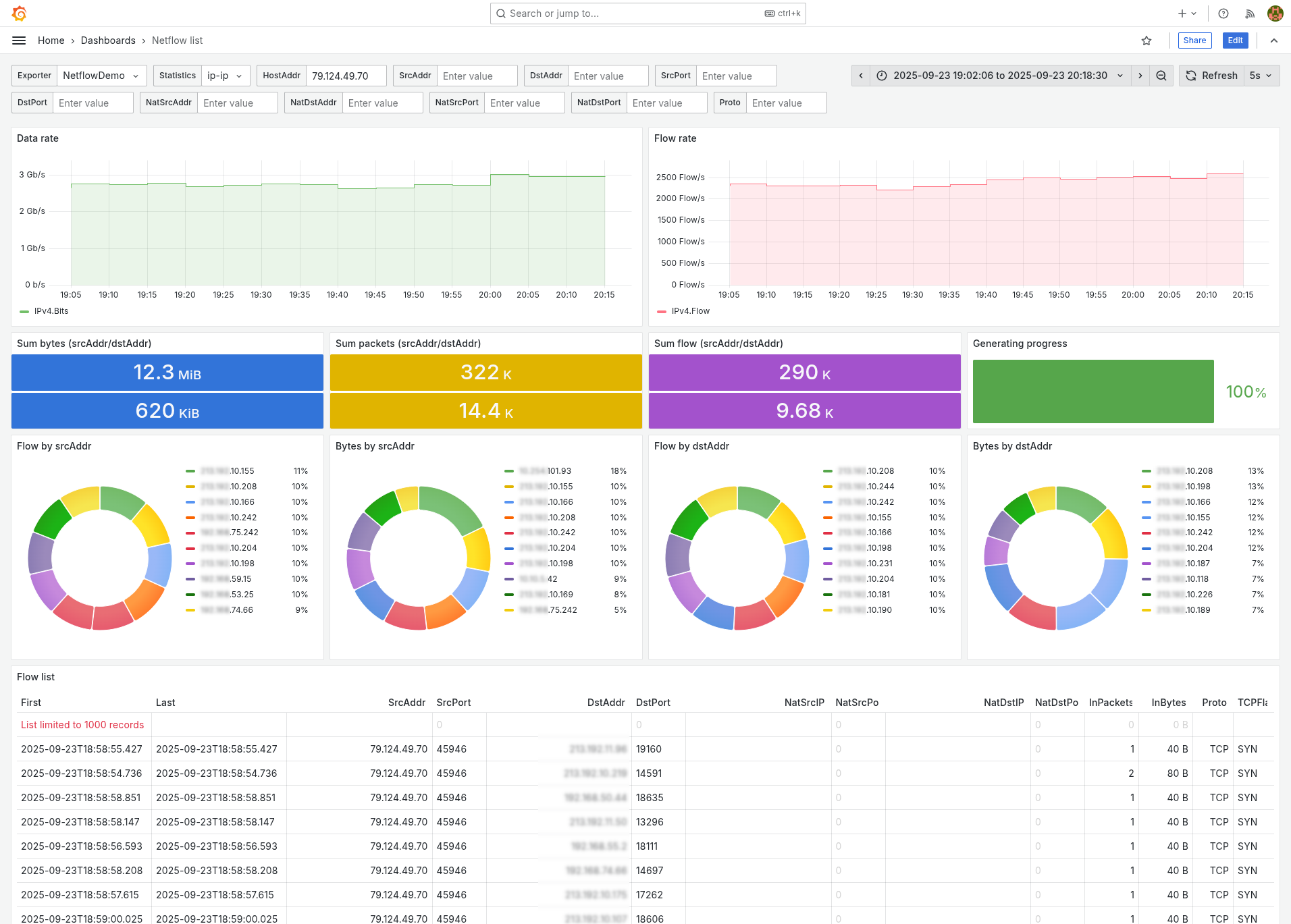Click the Grafana logo
This screenshot has height=924, width=1291.
click(20, 13)
